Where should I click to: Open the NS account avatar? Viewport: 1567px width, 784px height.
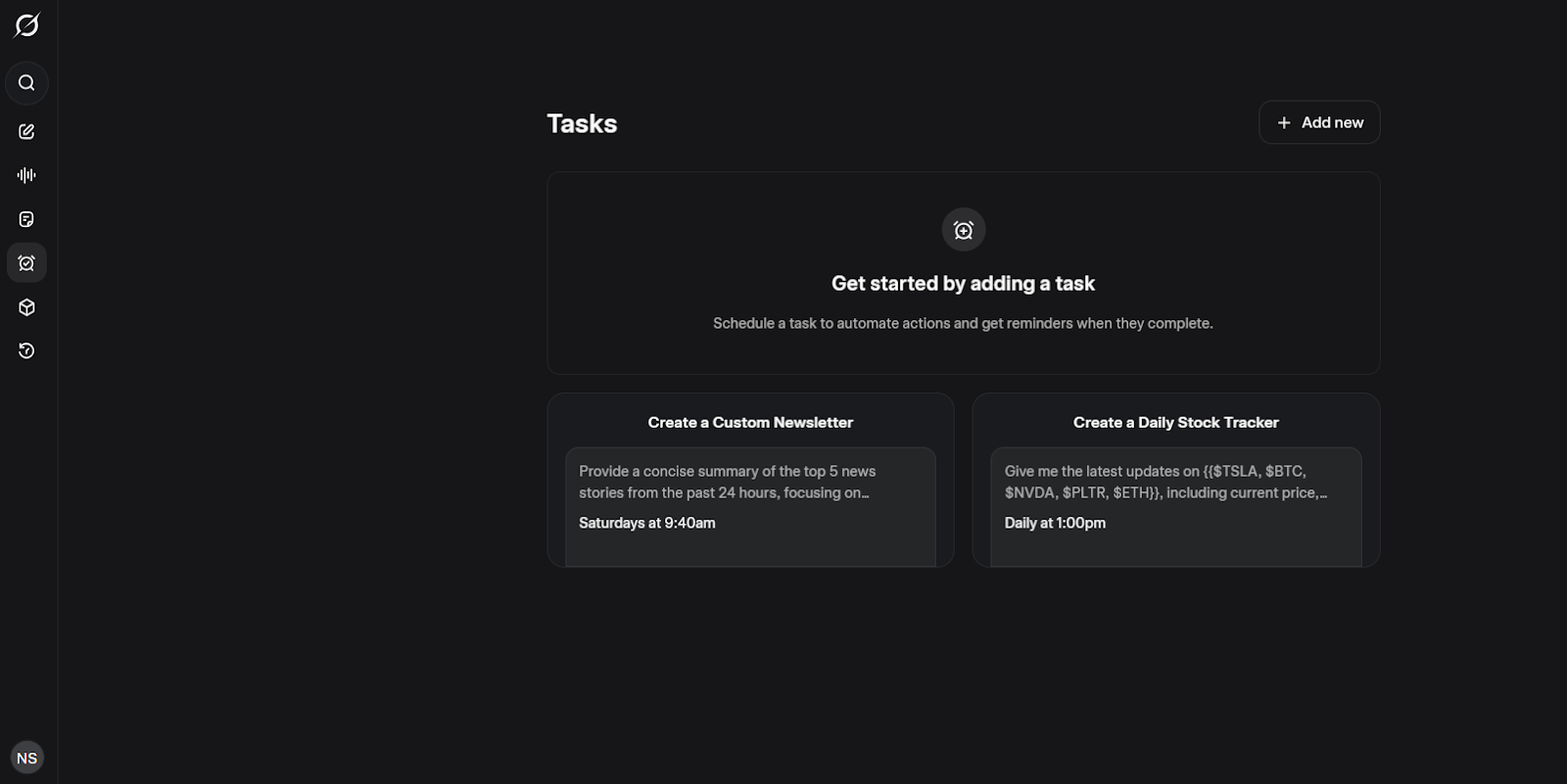coord(26,757)
